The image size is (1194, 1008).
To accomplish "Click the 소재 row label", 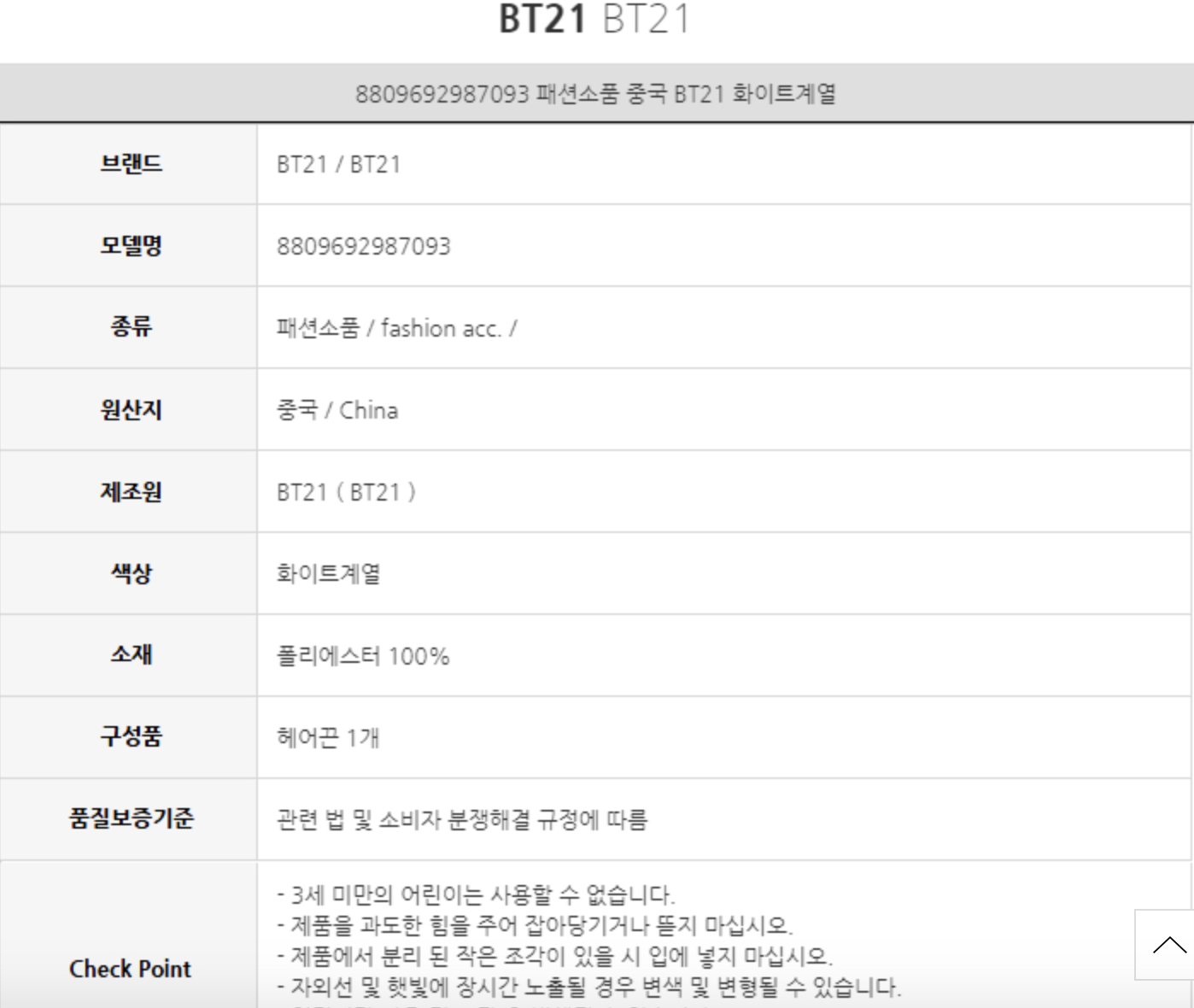I will point(131,655).
